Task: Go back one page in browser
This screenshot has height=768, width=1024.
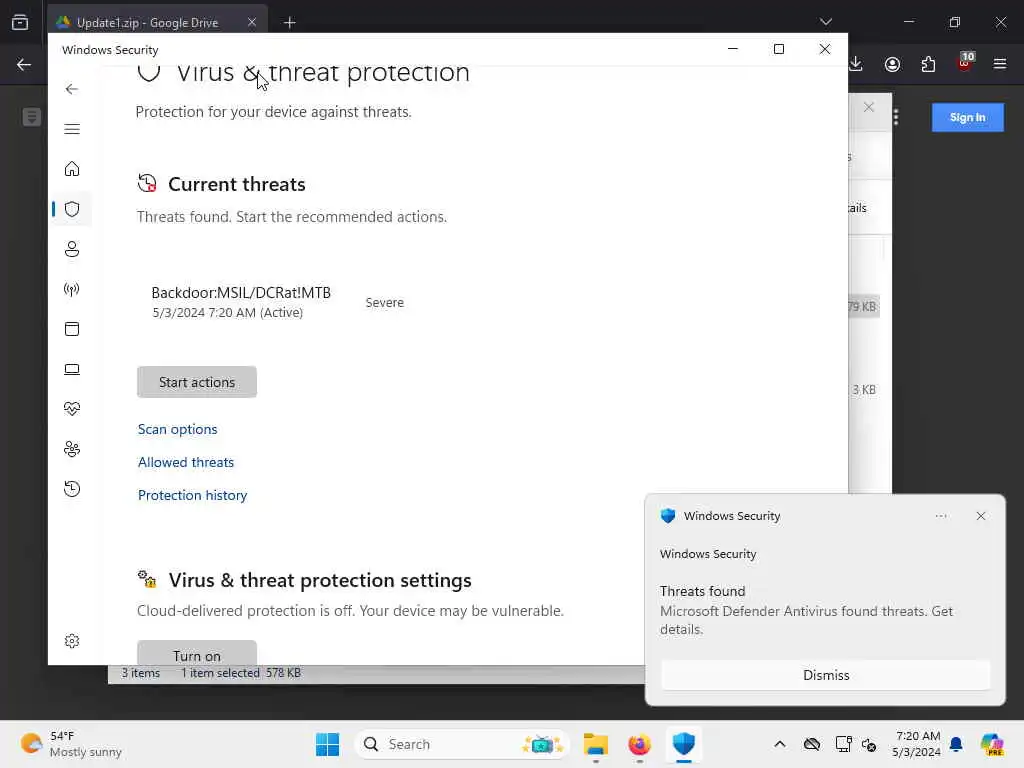Action: (x=24, y=64)
